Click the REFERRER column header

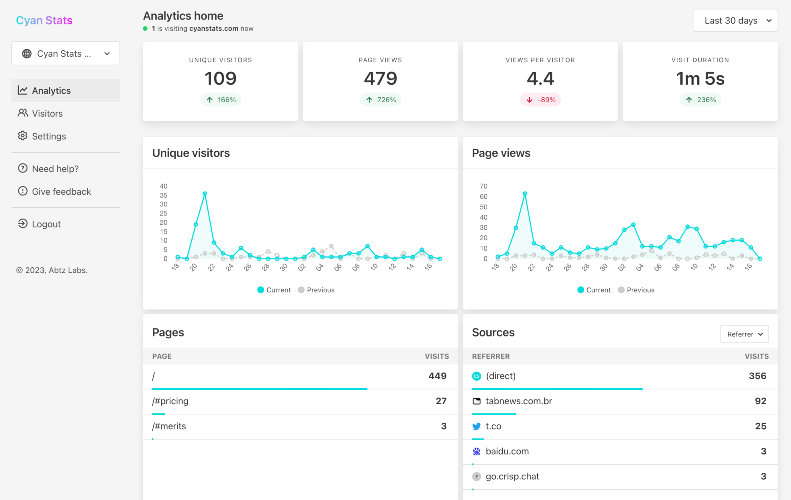point(491,356)
